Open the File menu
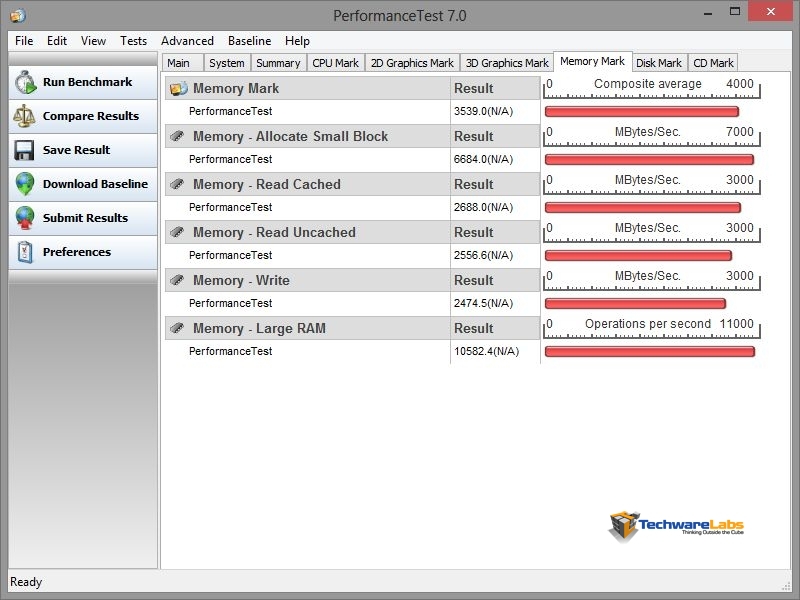Image resolution: width=800 pixels, height=600 pixels. (x=24, y=41)
